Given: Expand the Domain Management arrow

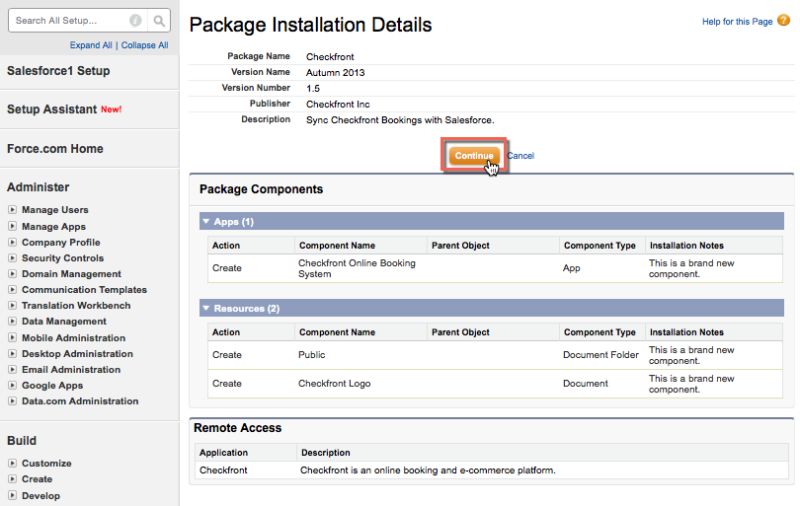Looking at the screenshot, I should coord(12,274).
